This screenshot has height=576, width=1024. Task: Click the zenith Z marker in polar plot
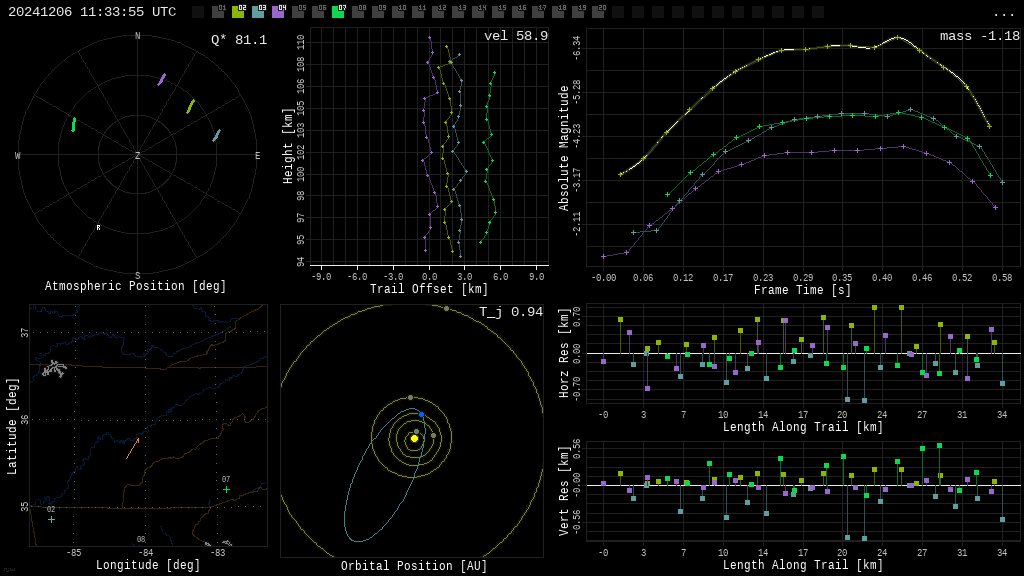137,156
